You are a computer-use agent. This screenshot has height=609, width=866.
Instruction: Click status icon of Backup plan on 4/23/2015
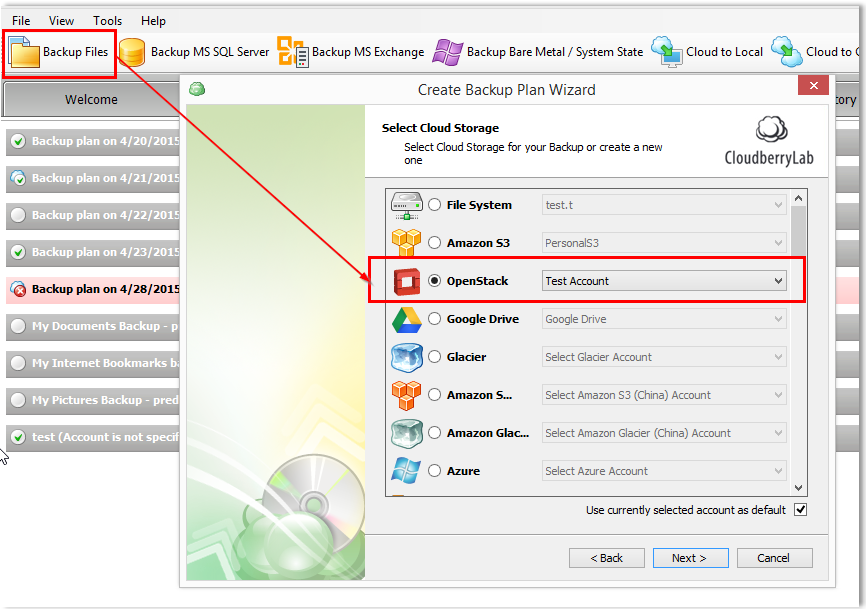(18, 252)
